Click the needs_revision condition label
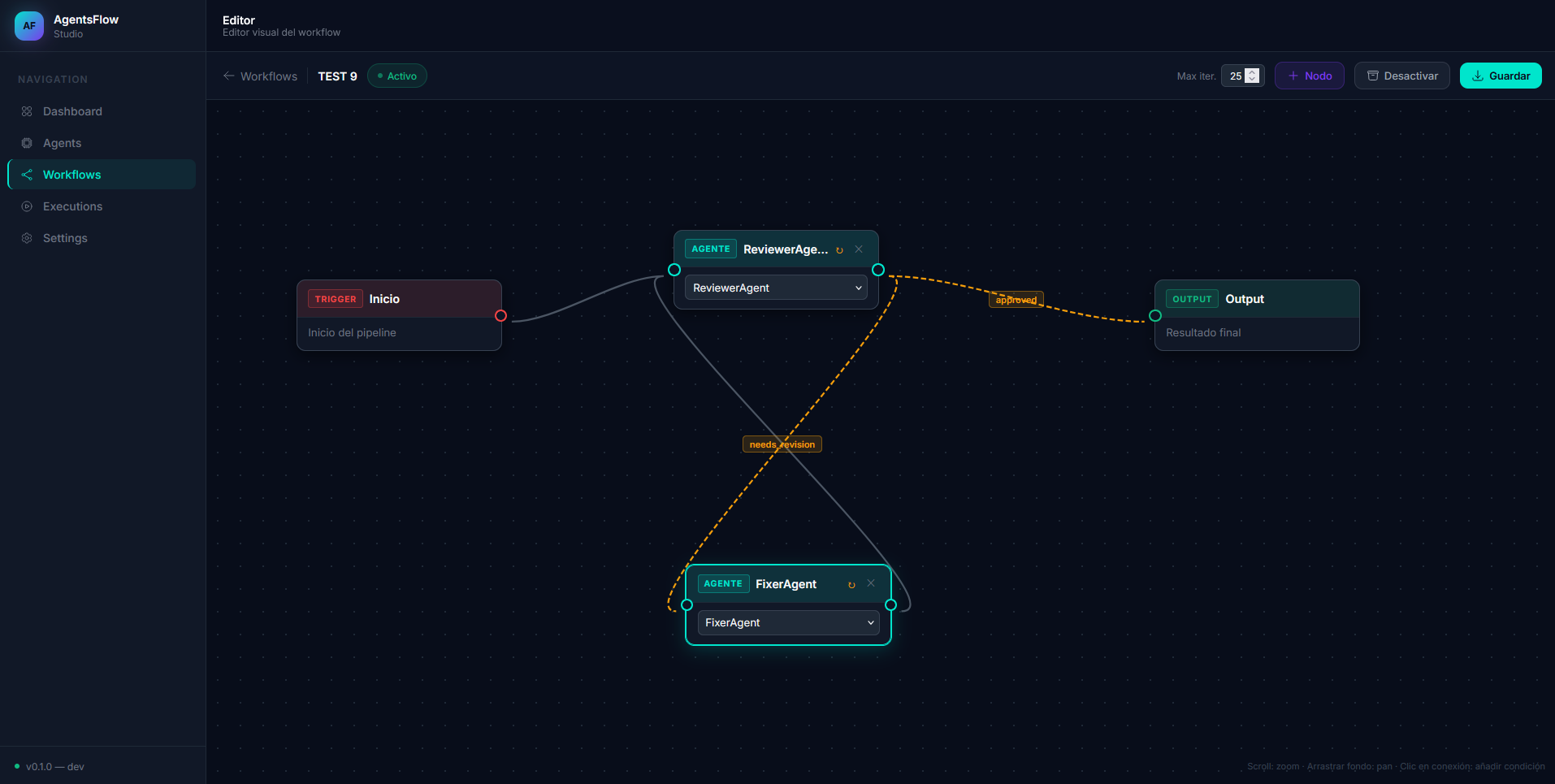The image size is (1555, 784). pos(782,444)
